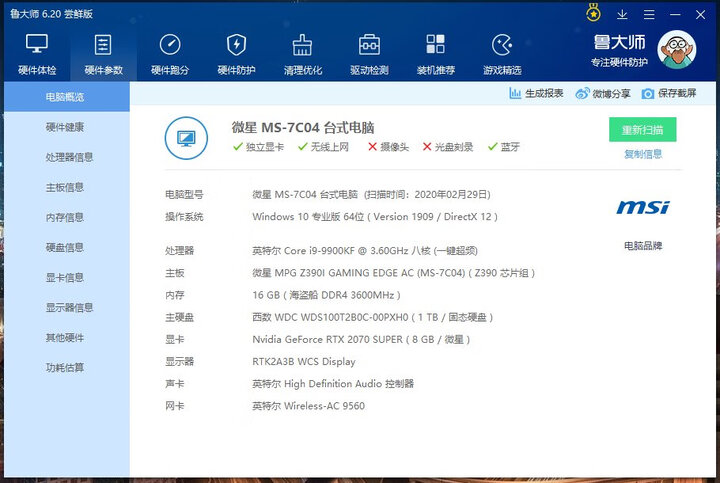
Task: Click the round computer monitor icon
Action: click(x=186, y=138)
